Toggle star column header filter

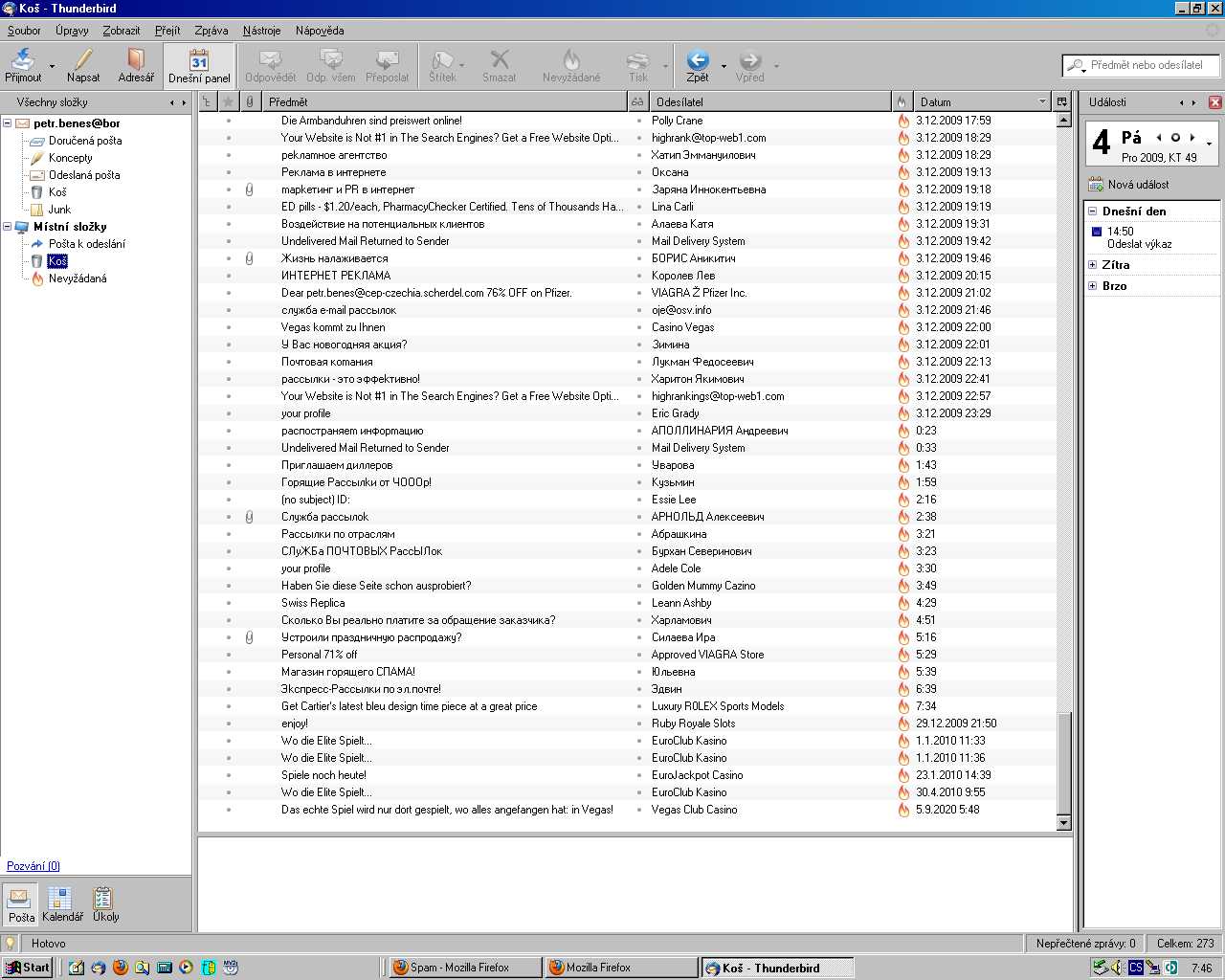(x=228, y=101)
